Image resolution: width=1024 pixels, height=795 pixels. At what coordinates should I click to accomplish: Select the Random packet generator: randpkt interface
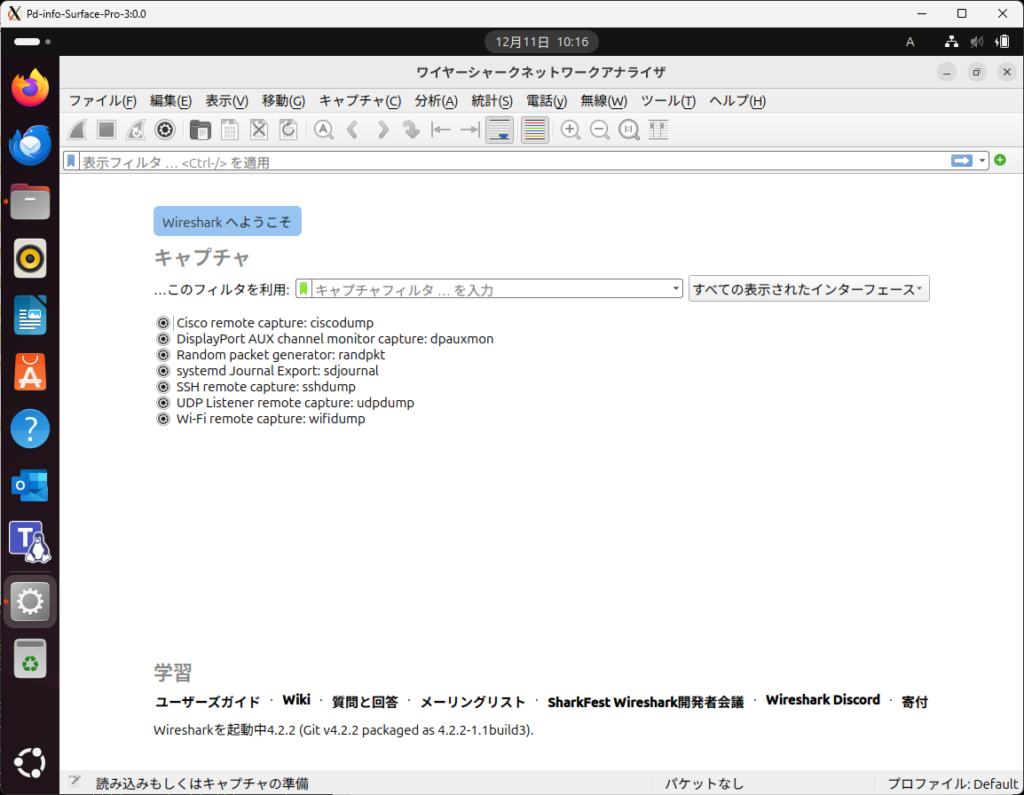pos(280,355)
